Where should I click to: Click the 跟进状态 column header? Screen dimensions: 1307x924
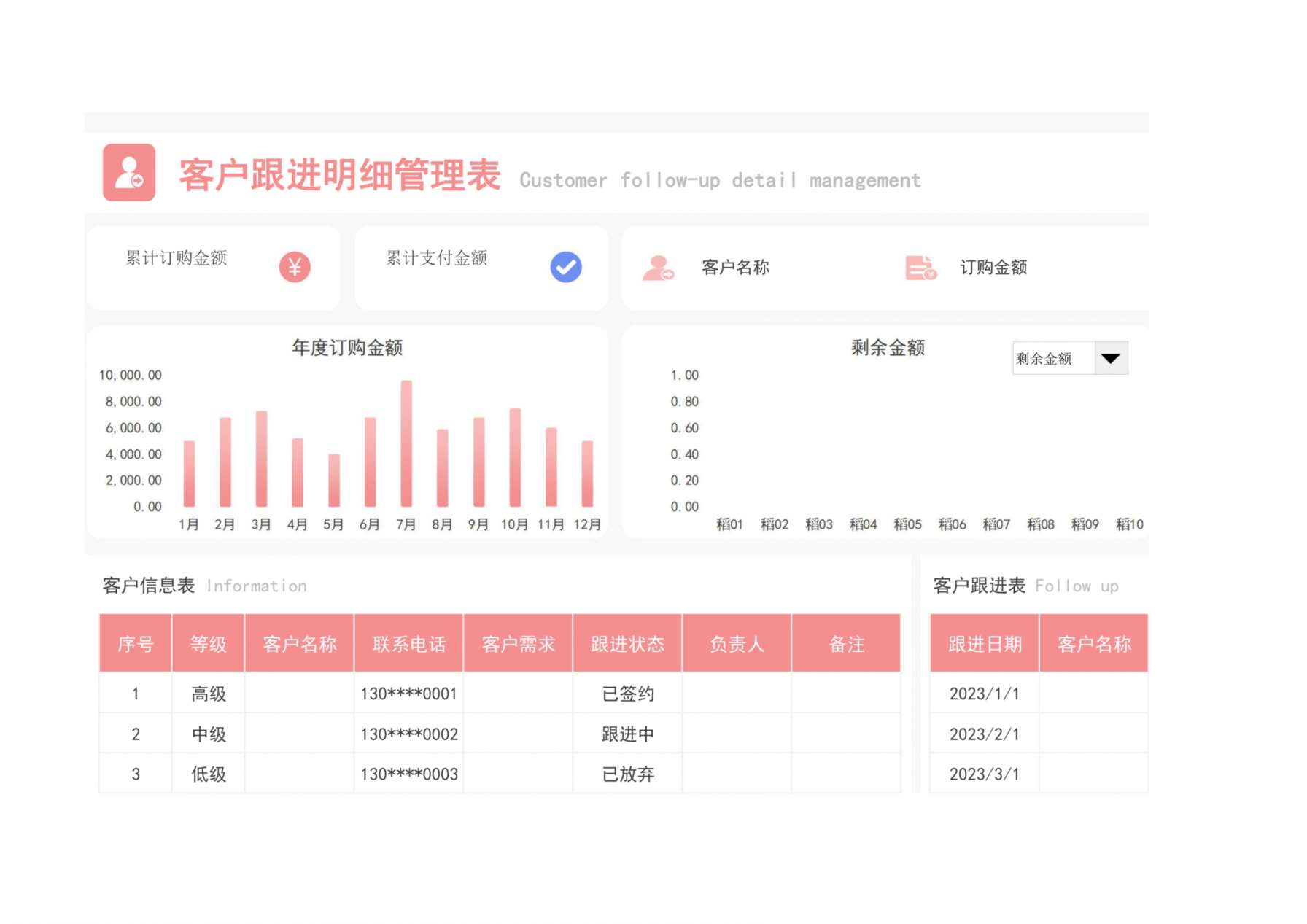tap(628, 643)
